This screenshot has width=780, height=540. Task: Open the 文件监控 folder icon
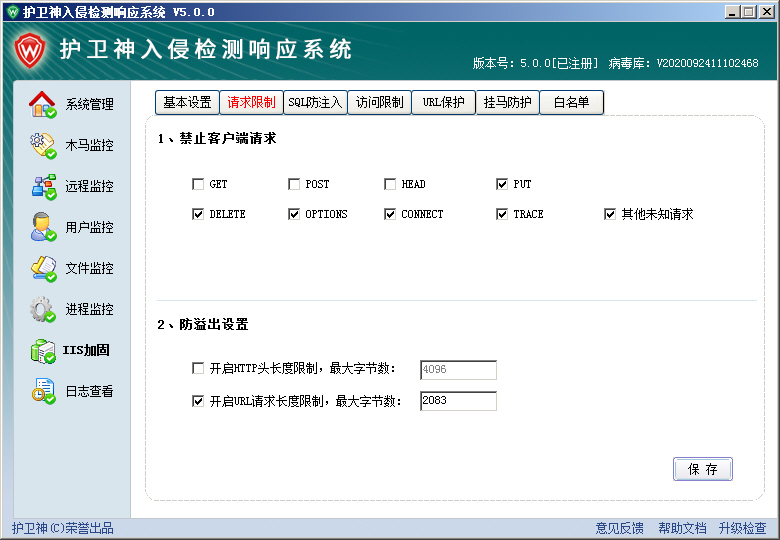coord(42,268)
